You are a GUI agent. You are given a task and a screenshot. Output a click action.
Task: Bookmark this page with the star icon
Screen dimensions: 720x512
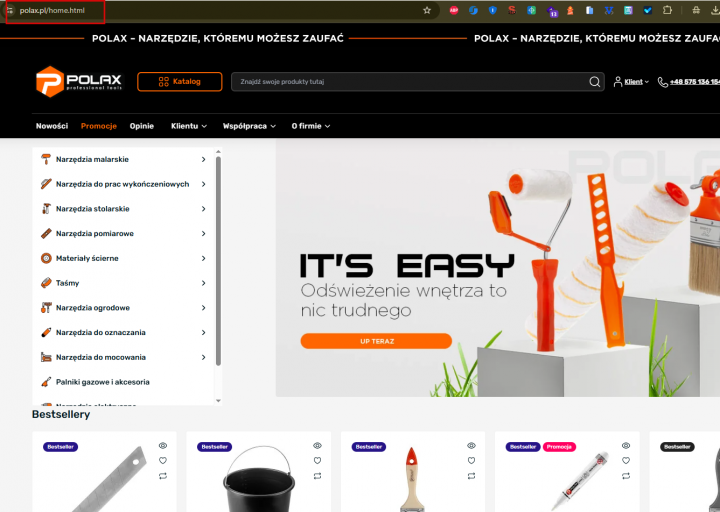pyautogui.click(x=427, y=10)
